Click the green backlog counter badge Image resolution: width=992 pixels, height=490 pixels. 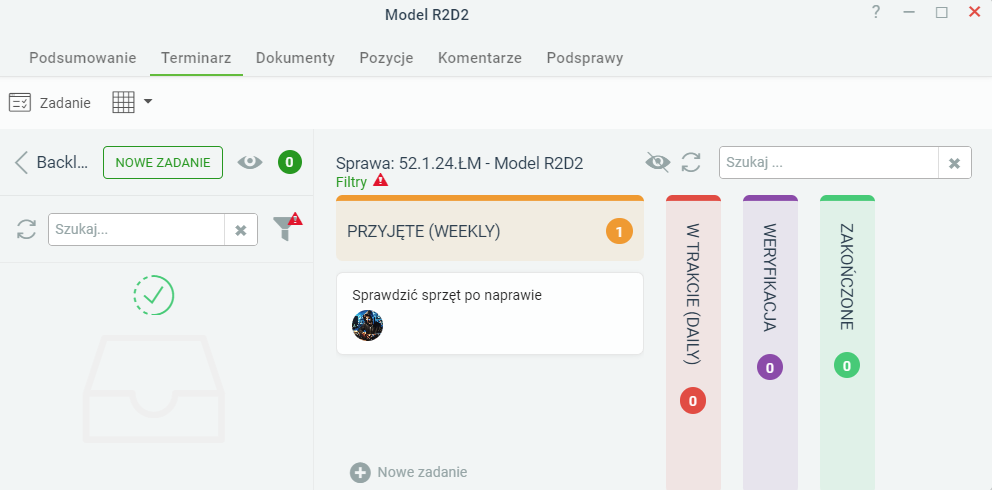tap(290, 162)
